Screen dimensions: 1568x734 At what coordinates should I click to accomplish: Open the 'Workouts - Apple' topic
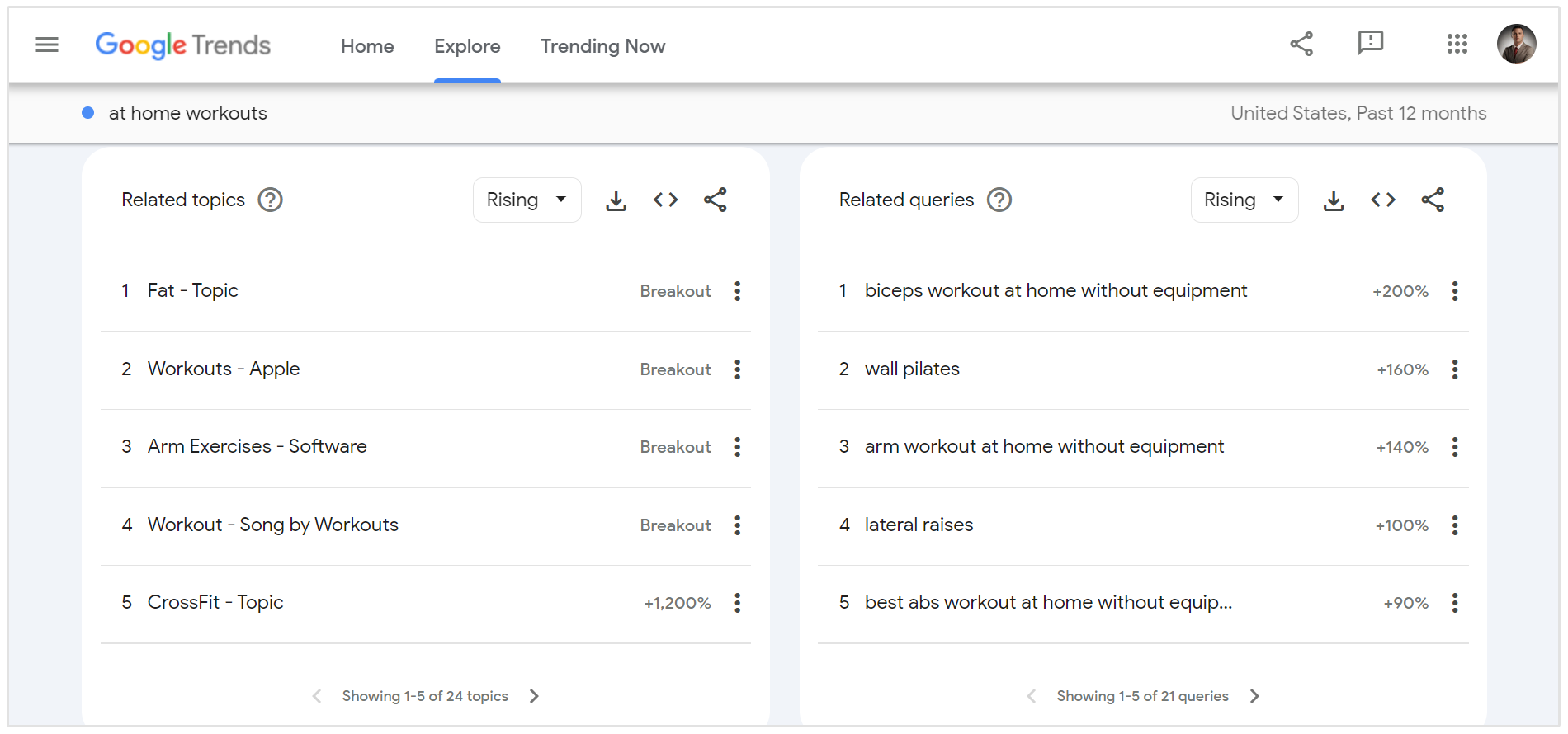tap(224, 369)
